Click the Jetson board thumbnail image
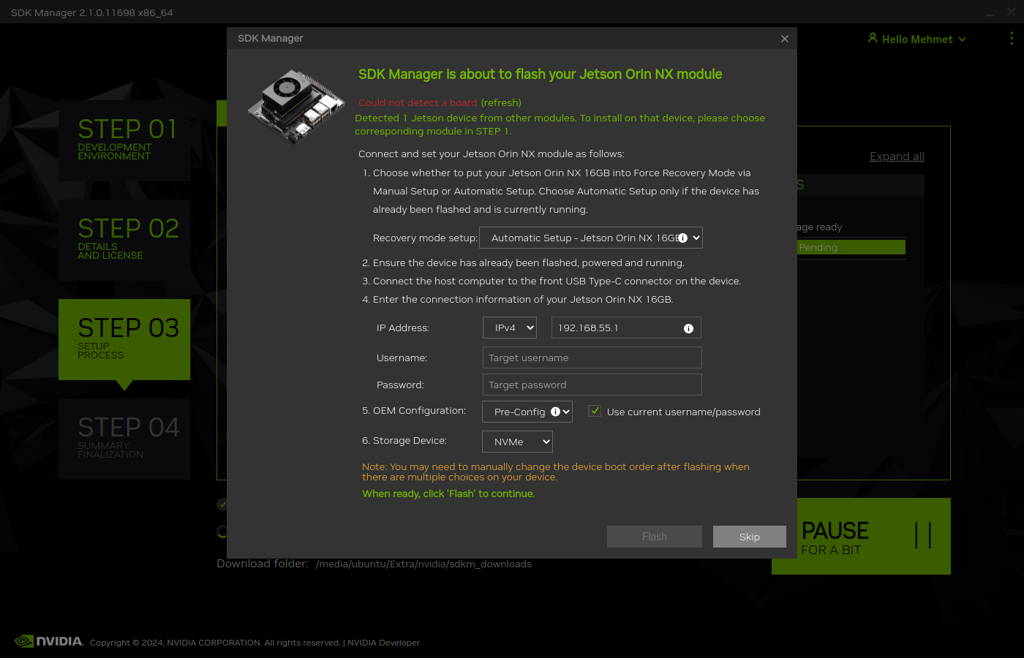The height and width of the screenshot is (658, 1024). pos(296,106)
